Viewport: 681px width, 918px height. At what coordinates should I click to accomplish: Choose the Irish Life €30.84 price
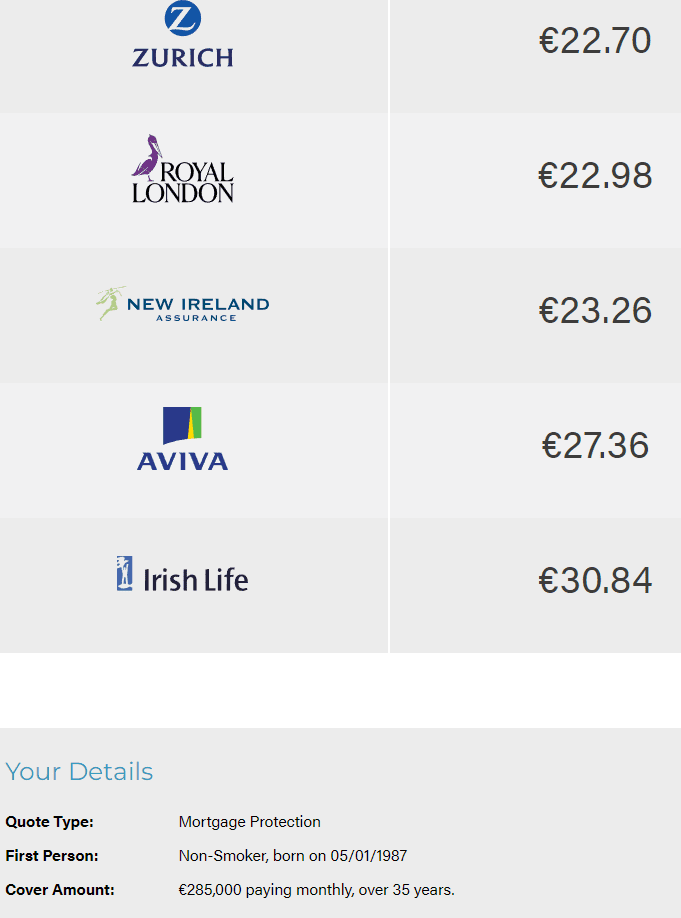point(595,581)
